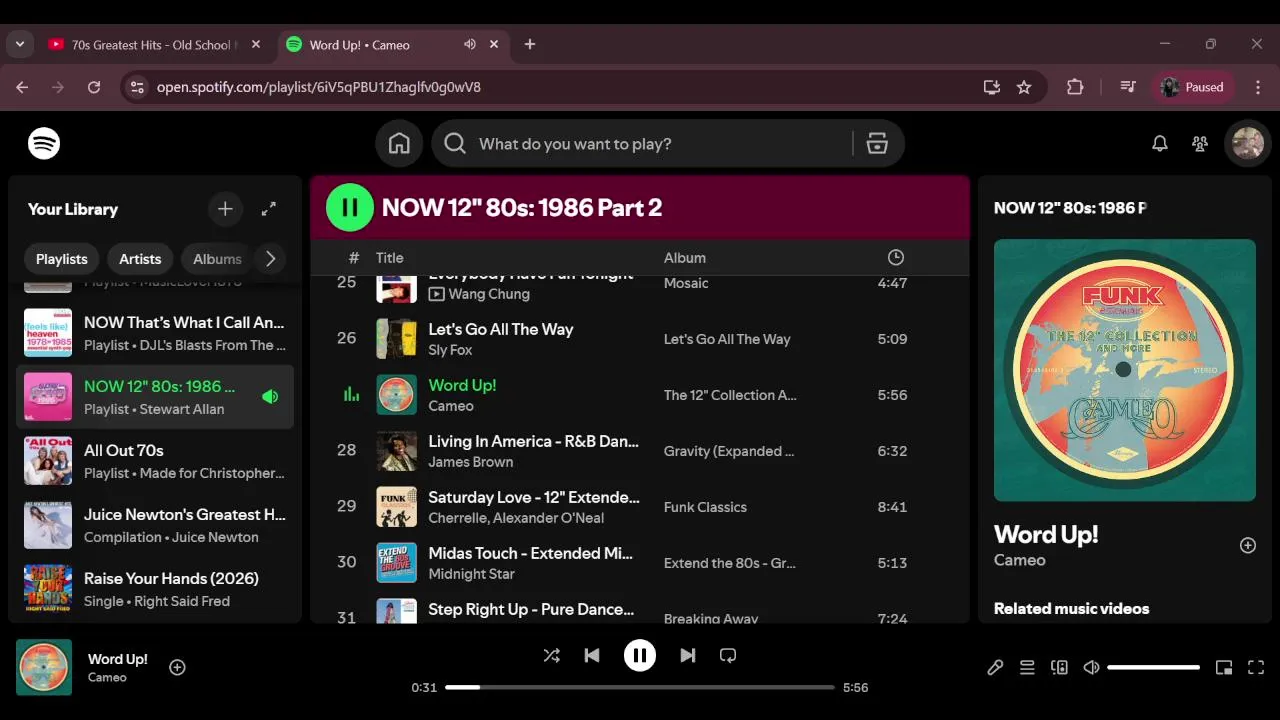Image resolution: width=1280 pixels, height=720 pixels.
Task: Open Word Up! album cover in Now Playing panel
Action: (x=1125, y=370)
